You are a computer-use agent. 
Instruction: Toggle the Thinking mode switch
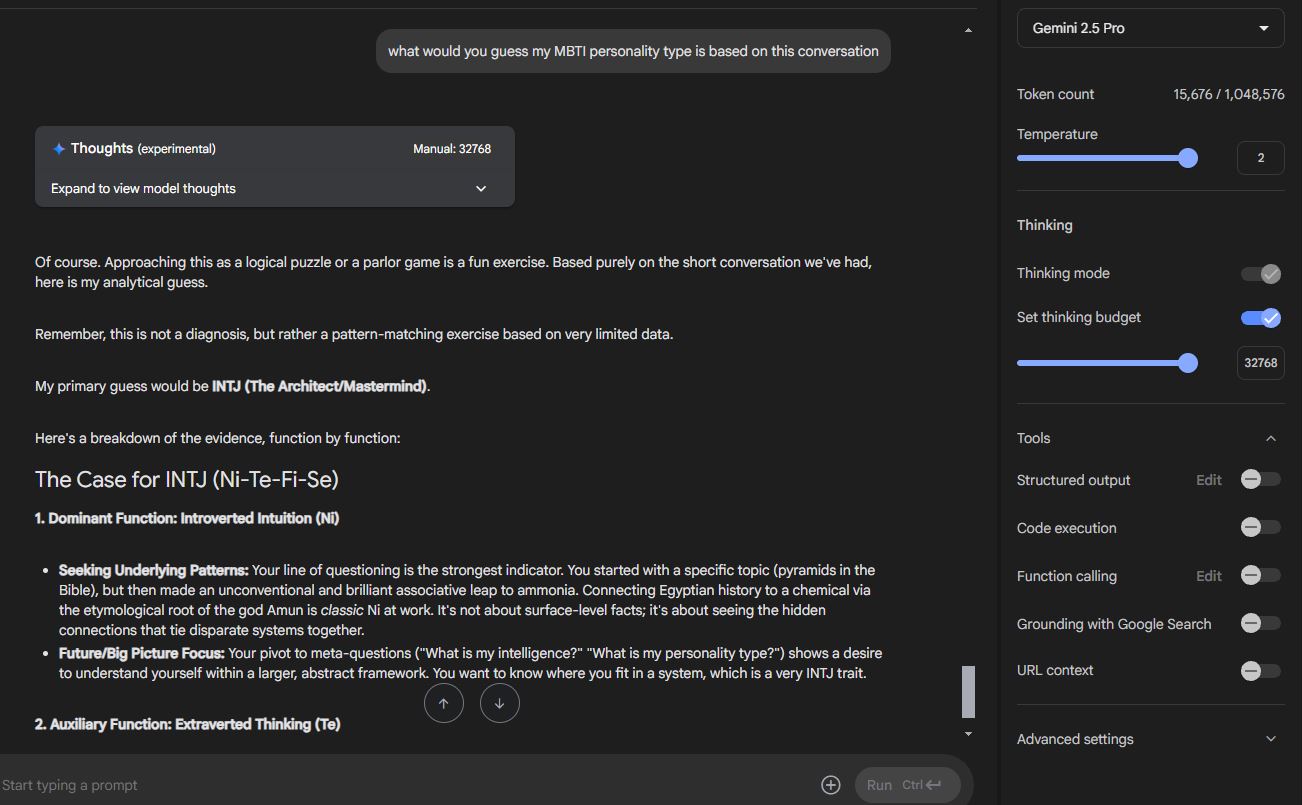tap(1261, 274)
